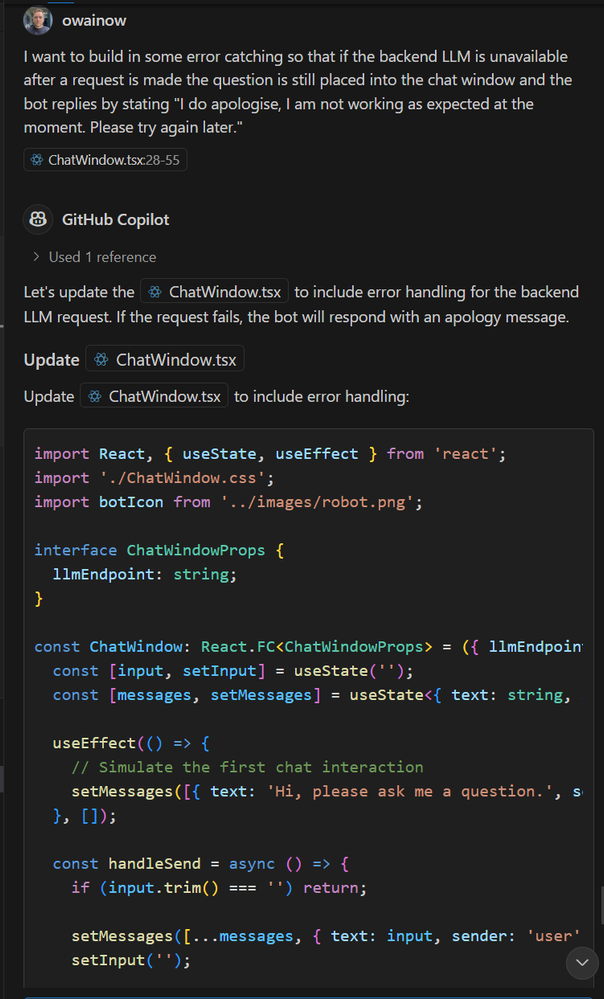
Task: Click the React icon in ChatWindow.tsx:28-55 chip
Action: coord(37,160)
